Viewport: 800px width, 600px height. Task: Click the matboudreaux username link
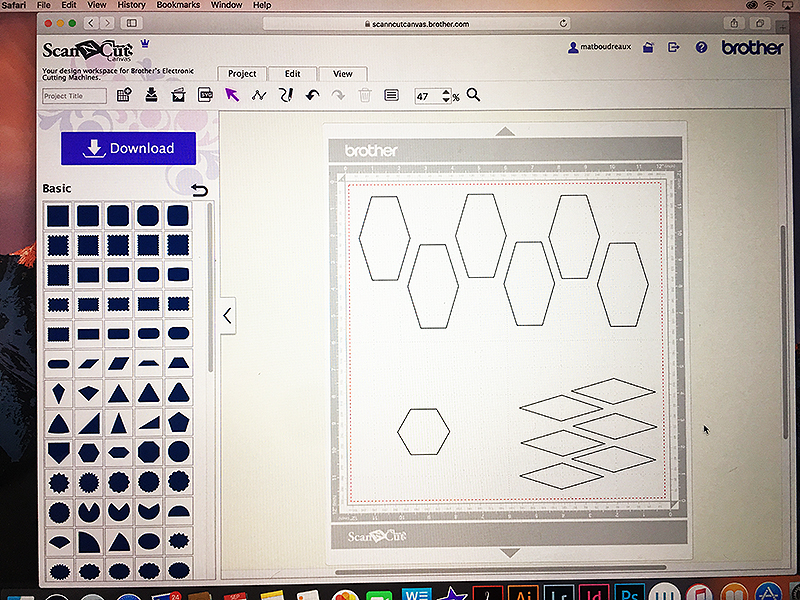click(x=603, y=47)
